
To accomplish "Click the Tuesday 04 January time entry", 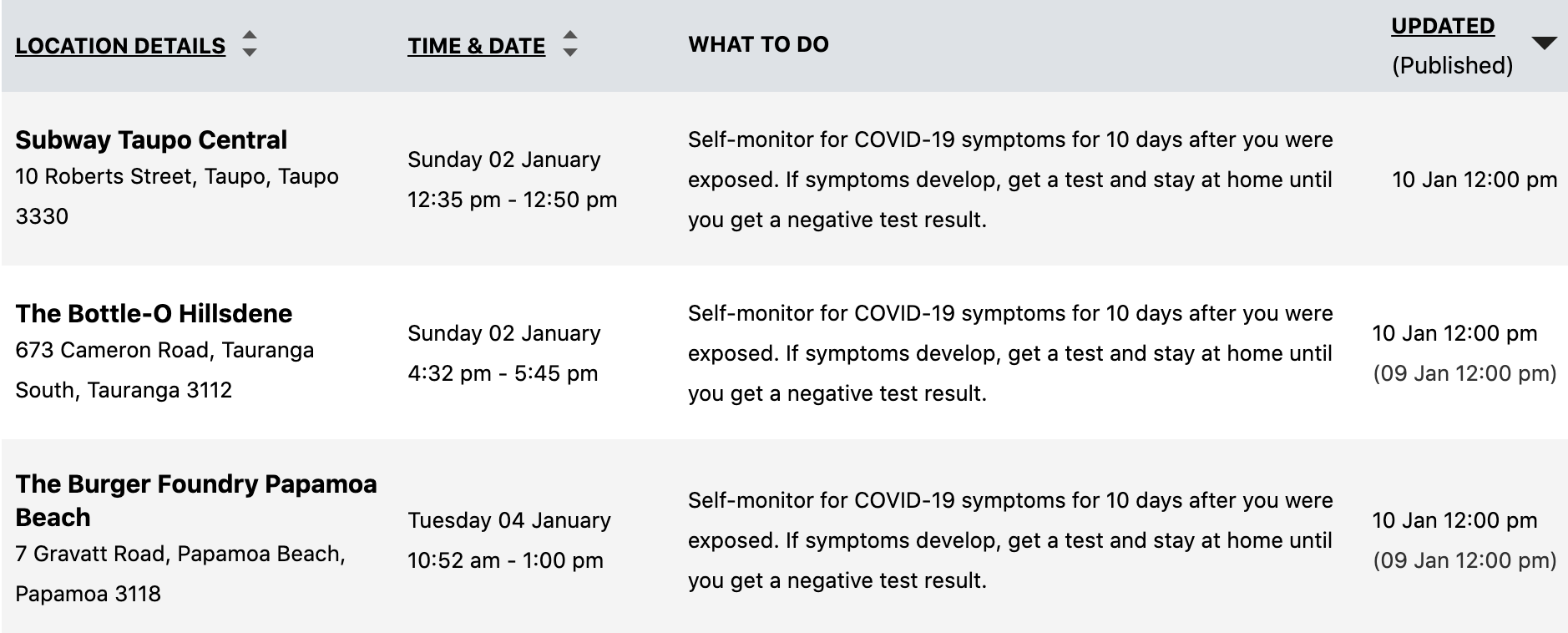I will pos(509,520).
